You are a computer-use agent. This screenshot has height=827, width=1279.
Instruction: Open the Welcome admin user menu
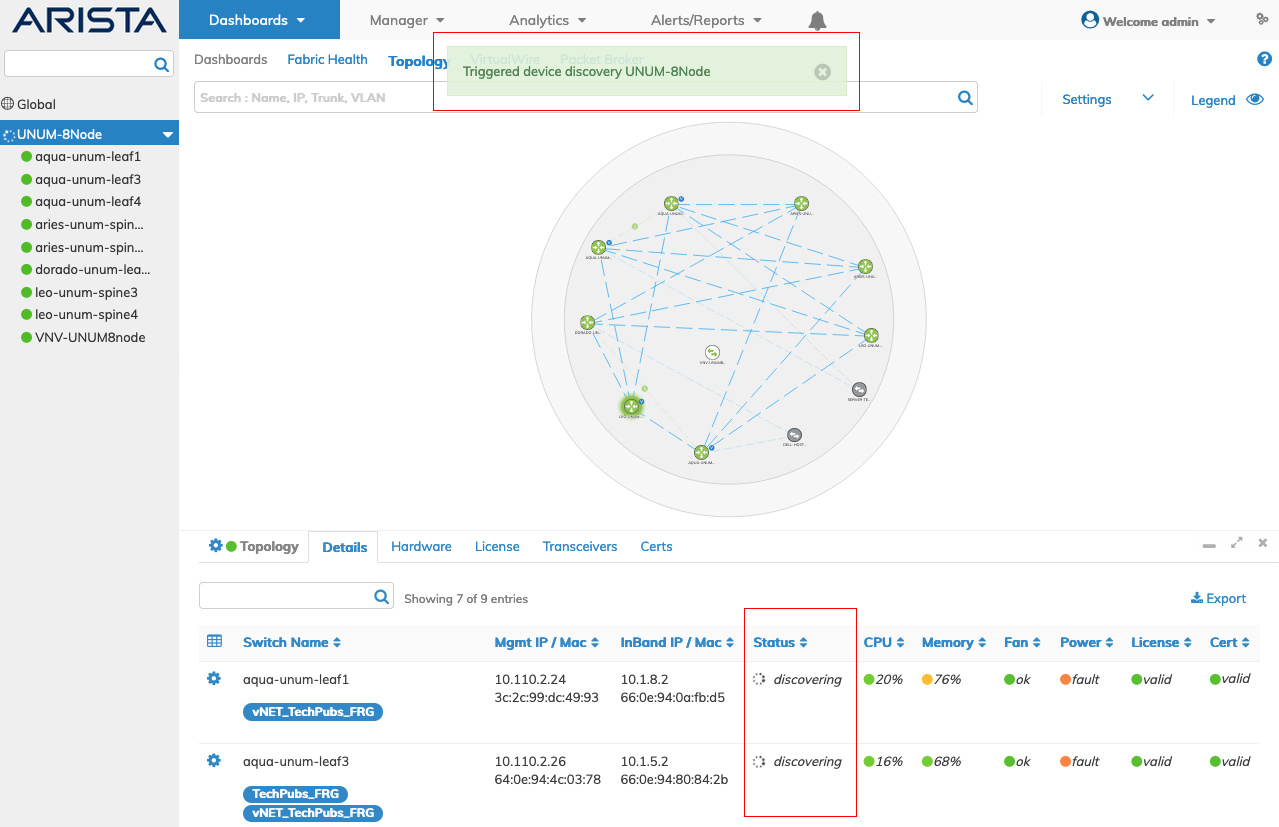coord(1149,21)
